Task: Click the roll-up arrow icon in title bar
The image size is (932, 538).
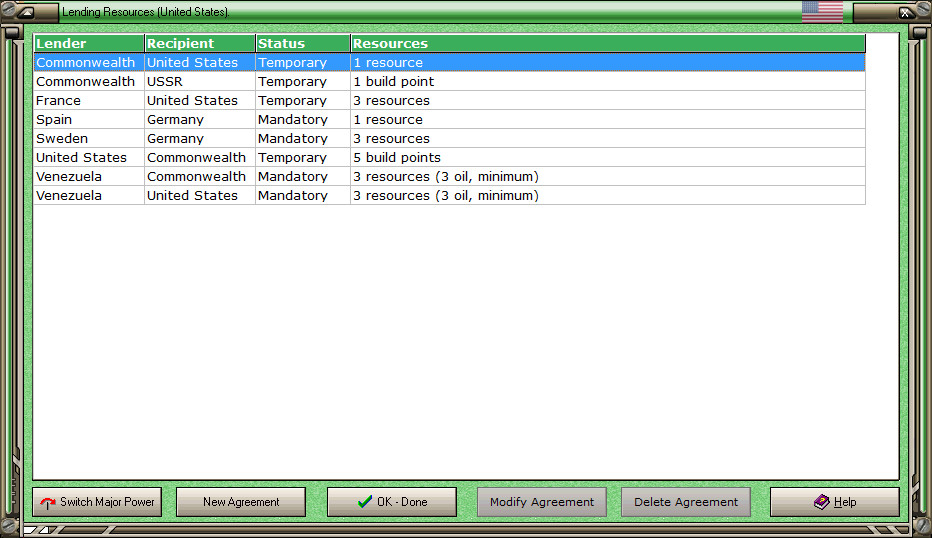Action: pos(26,12)
